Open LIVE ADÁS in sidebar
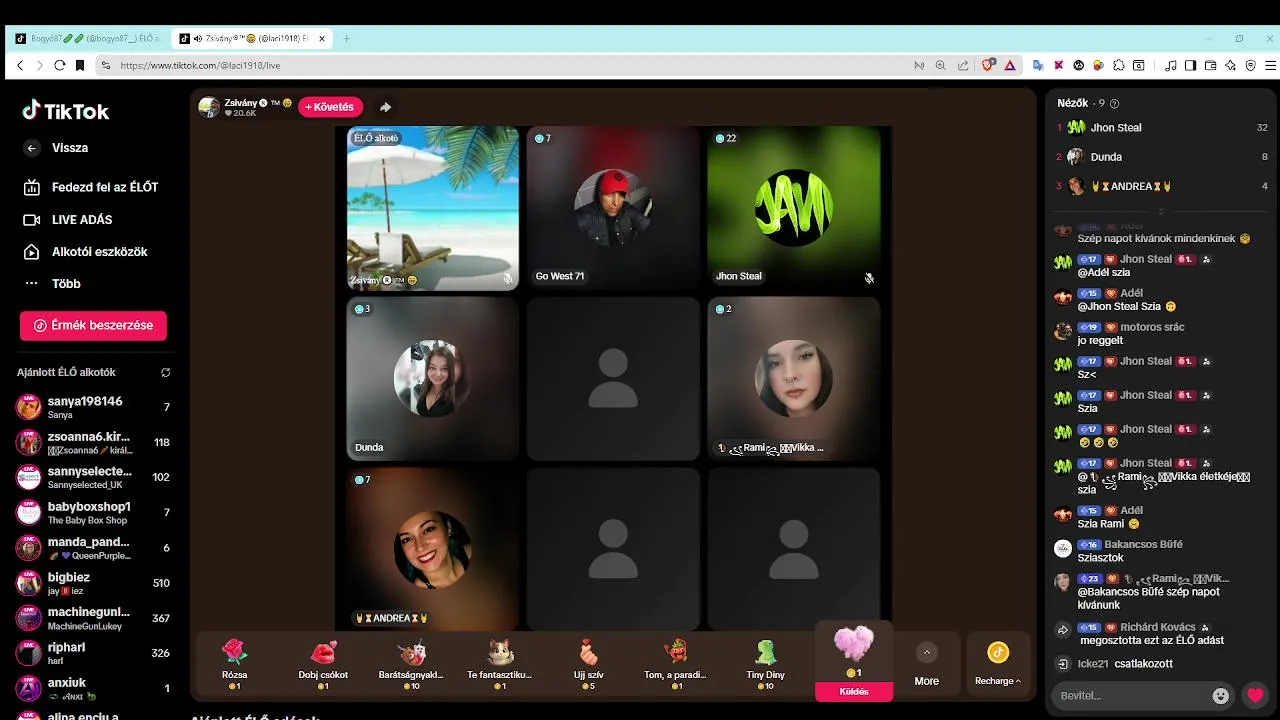The width and height of the screenshot is (1280, 720). point(68,220)
